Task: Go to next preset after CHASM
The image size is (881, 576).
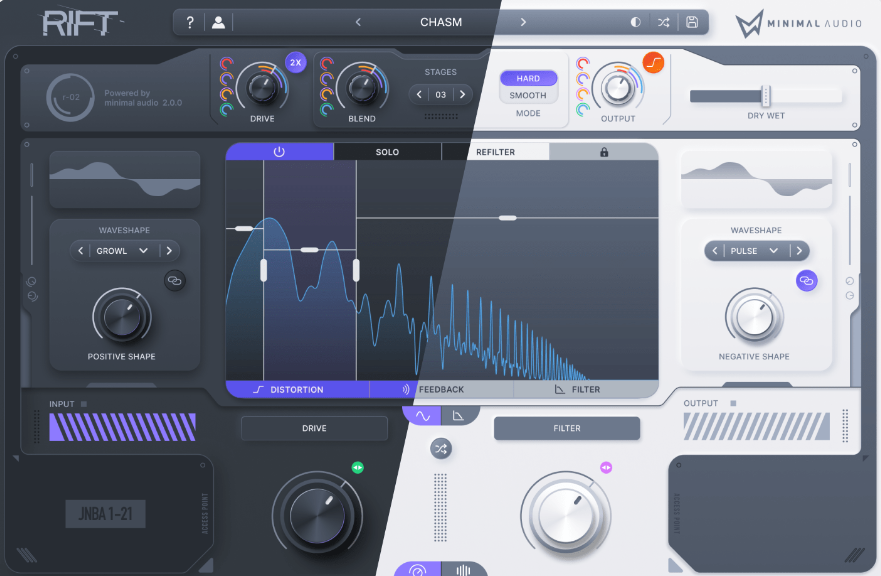Action: (523, 22)
